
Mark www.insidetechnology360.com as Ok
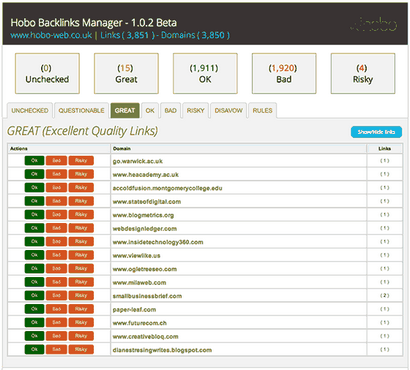coord(34,241)
